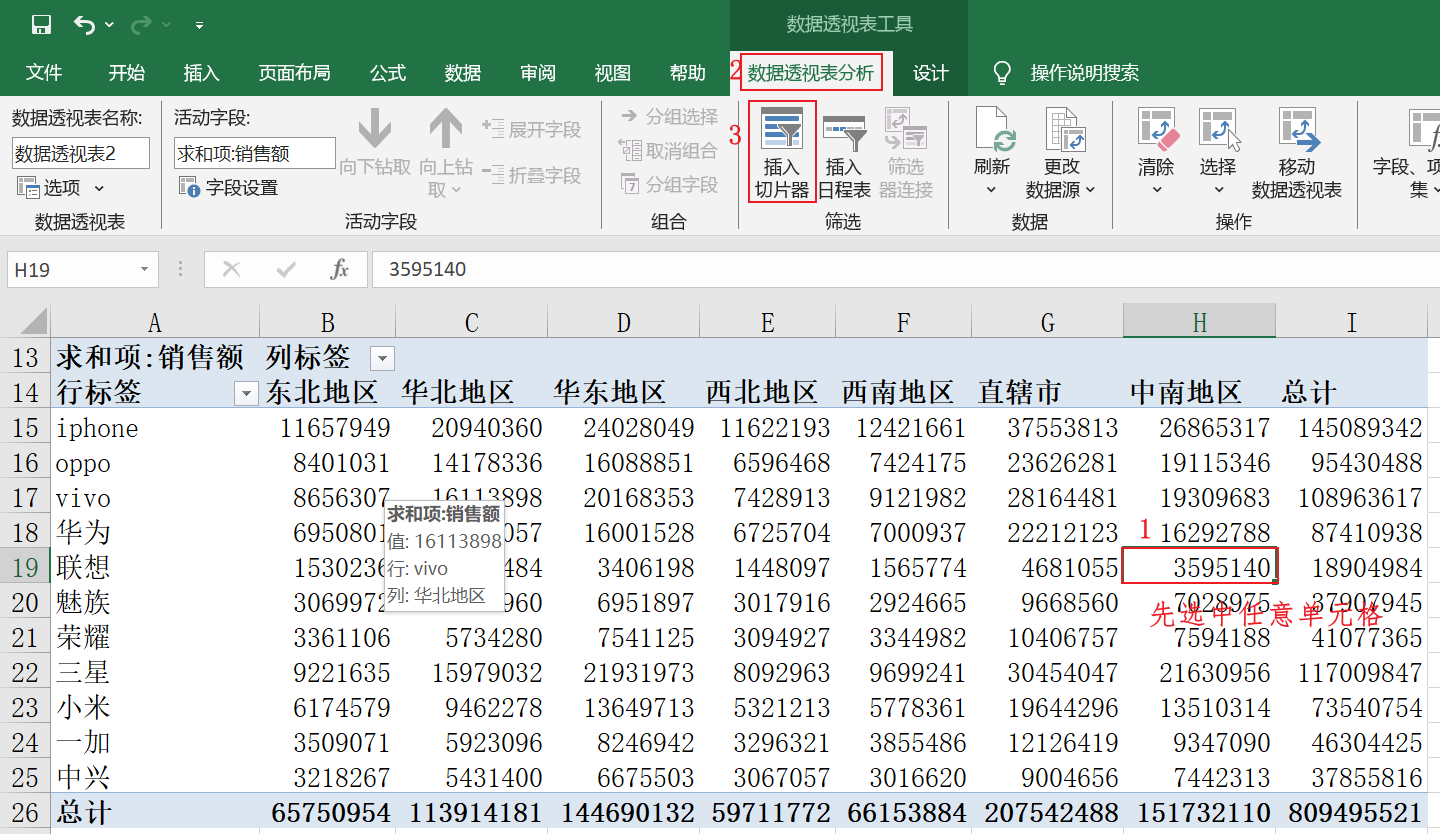Click Insert Slicer (插入切片器) button
Screen dimensions: 1440x834
pyautogui.click(x=782, y=152)
